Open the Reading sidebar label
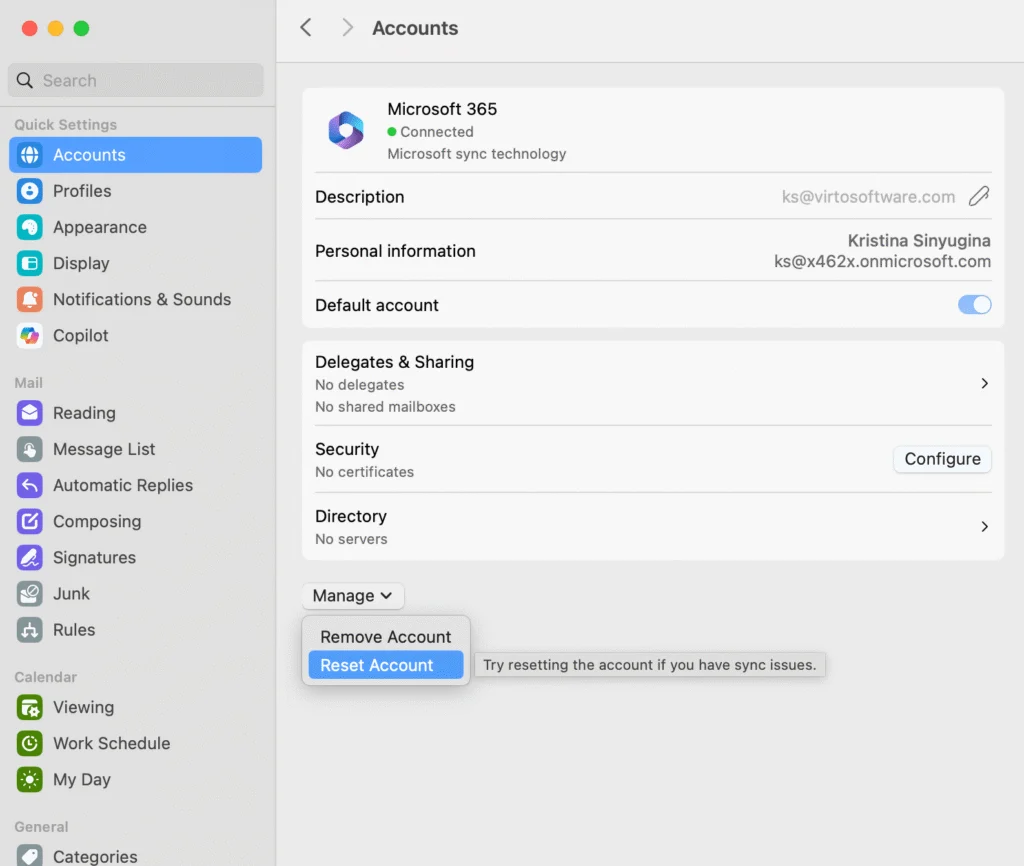 coord(84,413)
